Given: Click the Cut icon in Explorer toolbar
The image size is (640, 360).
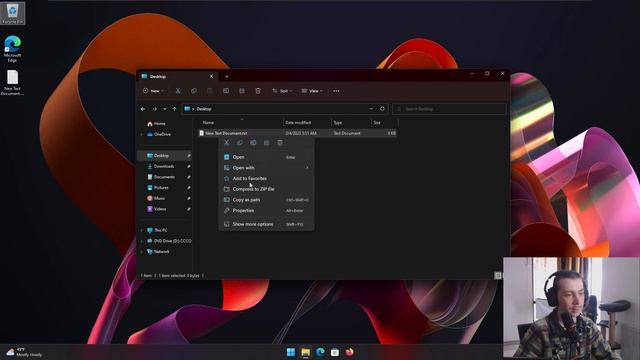Looking at the screenshot, I should pos(178,91).
